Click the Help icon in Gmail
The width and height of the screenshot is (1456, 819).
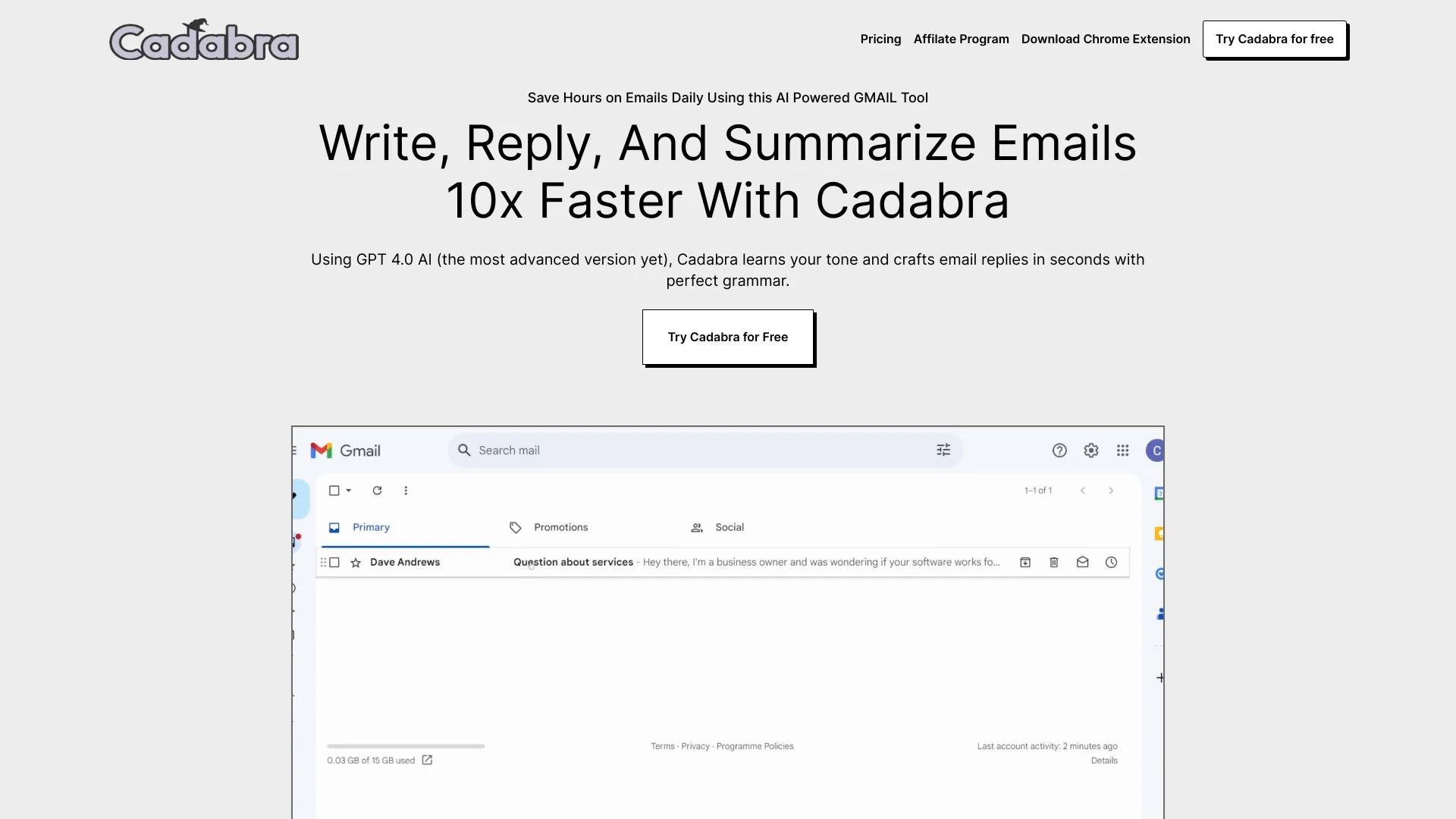tap(1059, 450)
